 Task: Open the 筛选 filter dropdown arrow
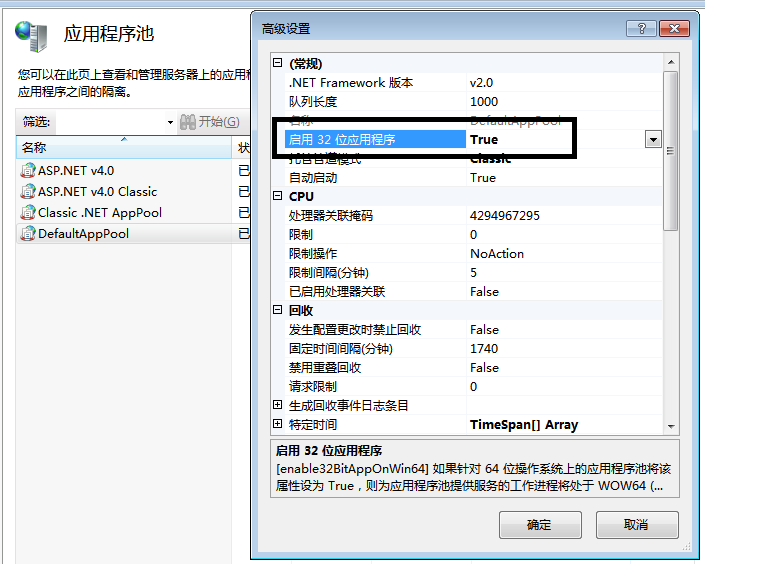pos(170,122)
